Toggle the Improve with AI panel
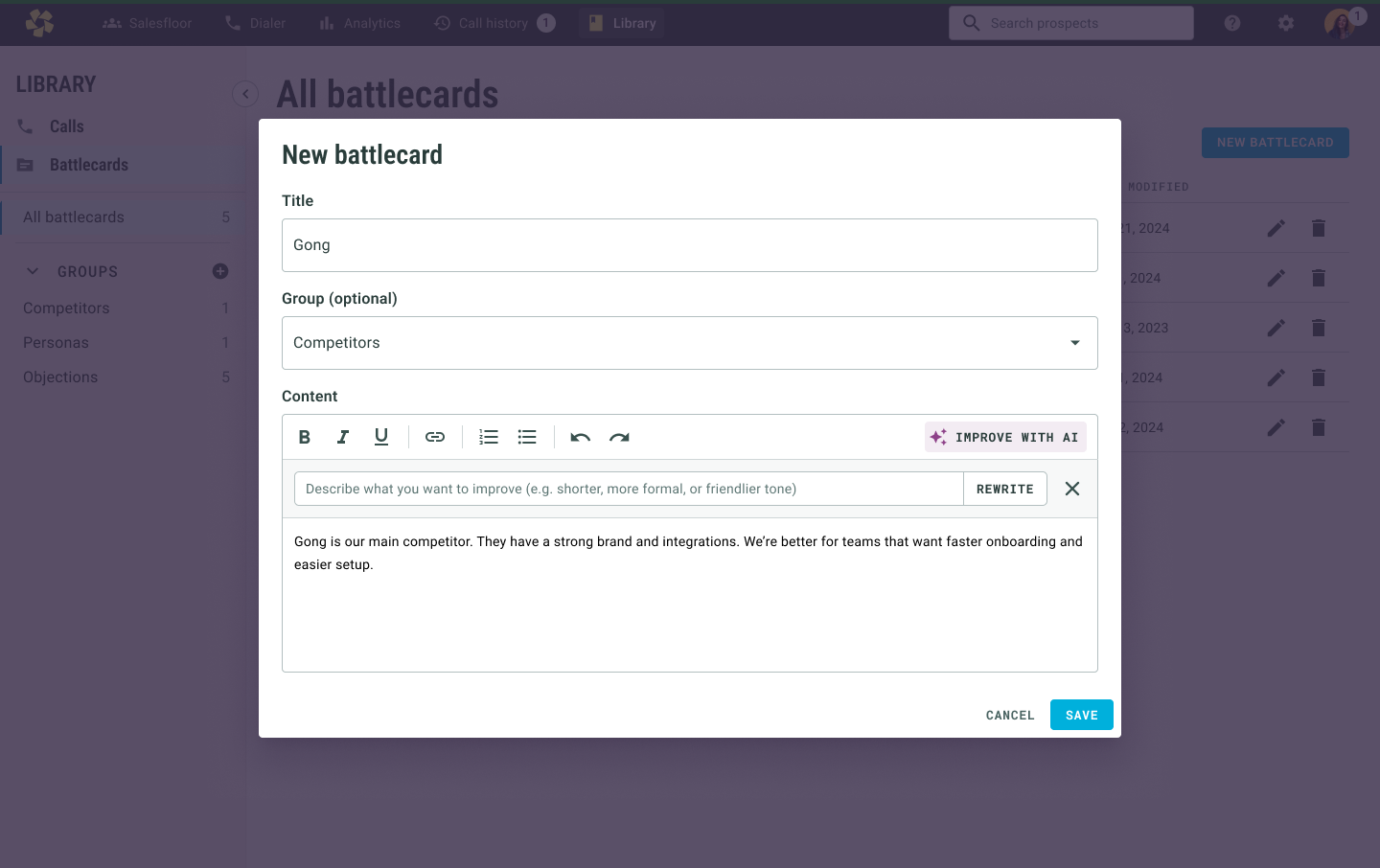The image size is (1380, 868). tap(1005, 437)
